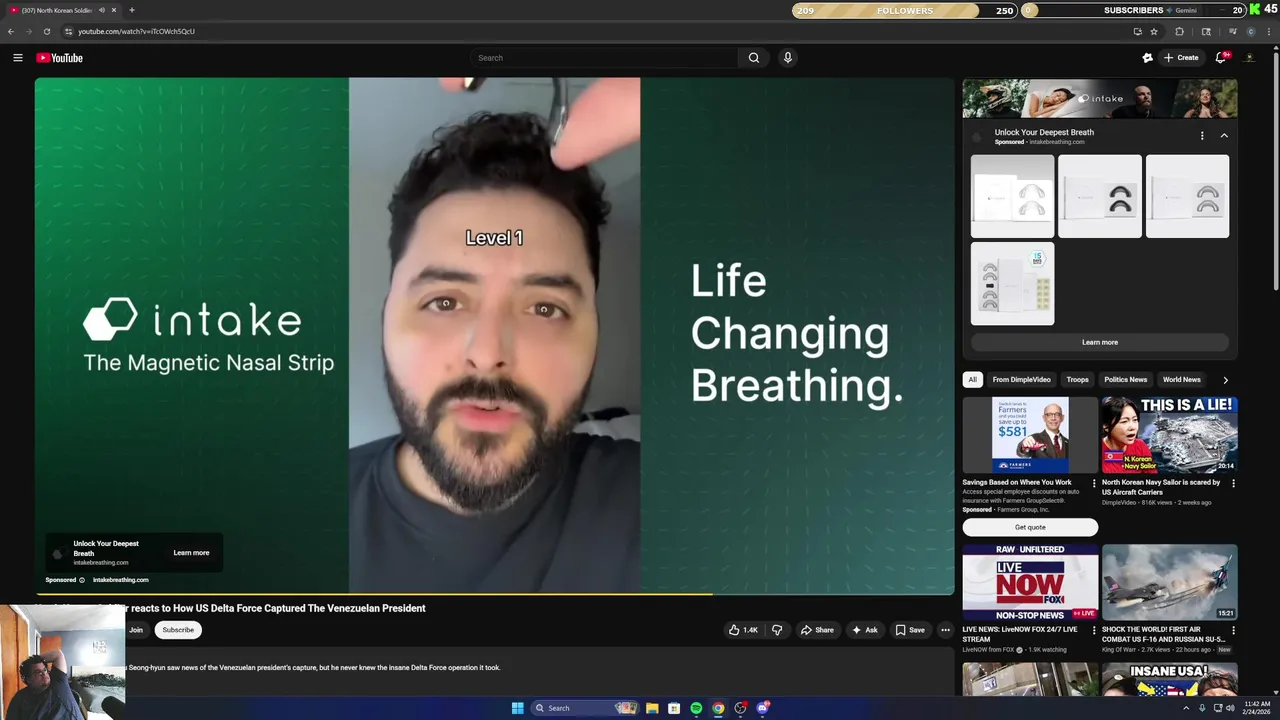Subscribe to the channel
The width and height of the screenshot is (1280, 720).
point(178,630)
